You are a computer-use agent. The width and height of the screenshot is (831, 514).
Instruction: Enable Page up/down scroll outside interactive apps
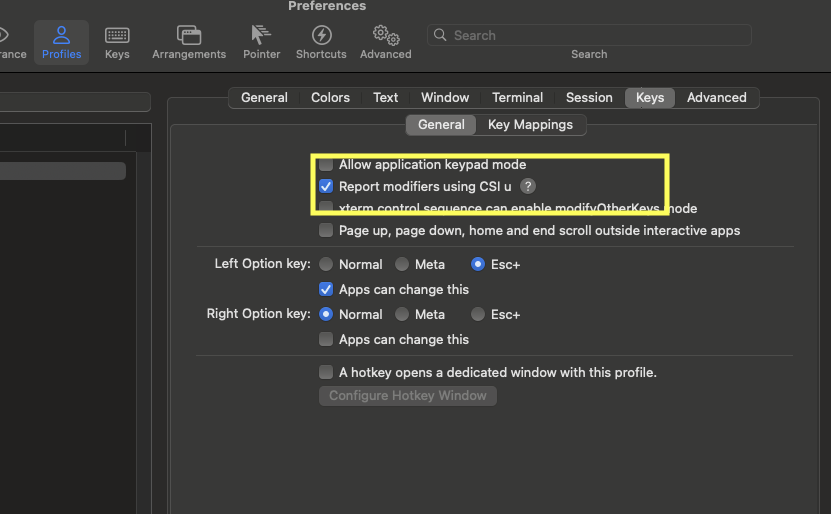(326, 230)
